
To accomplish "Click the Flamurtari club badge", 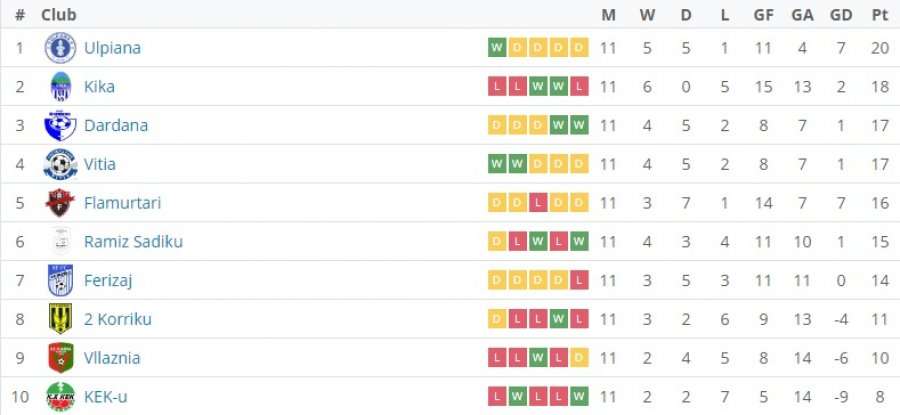I will coord(60,203).
